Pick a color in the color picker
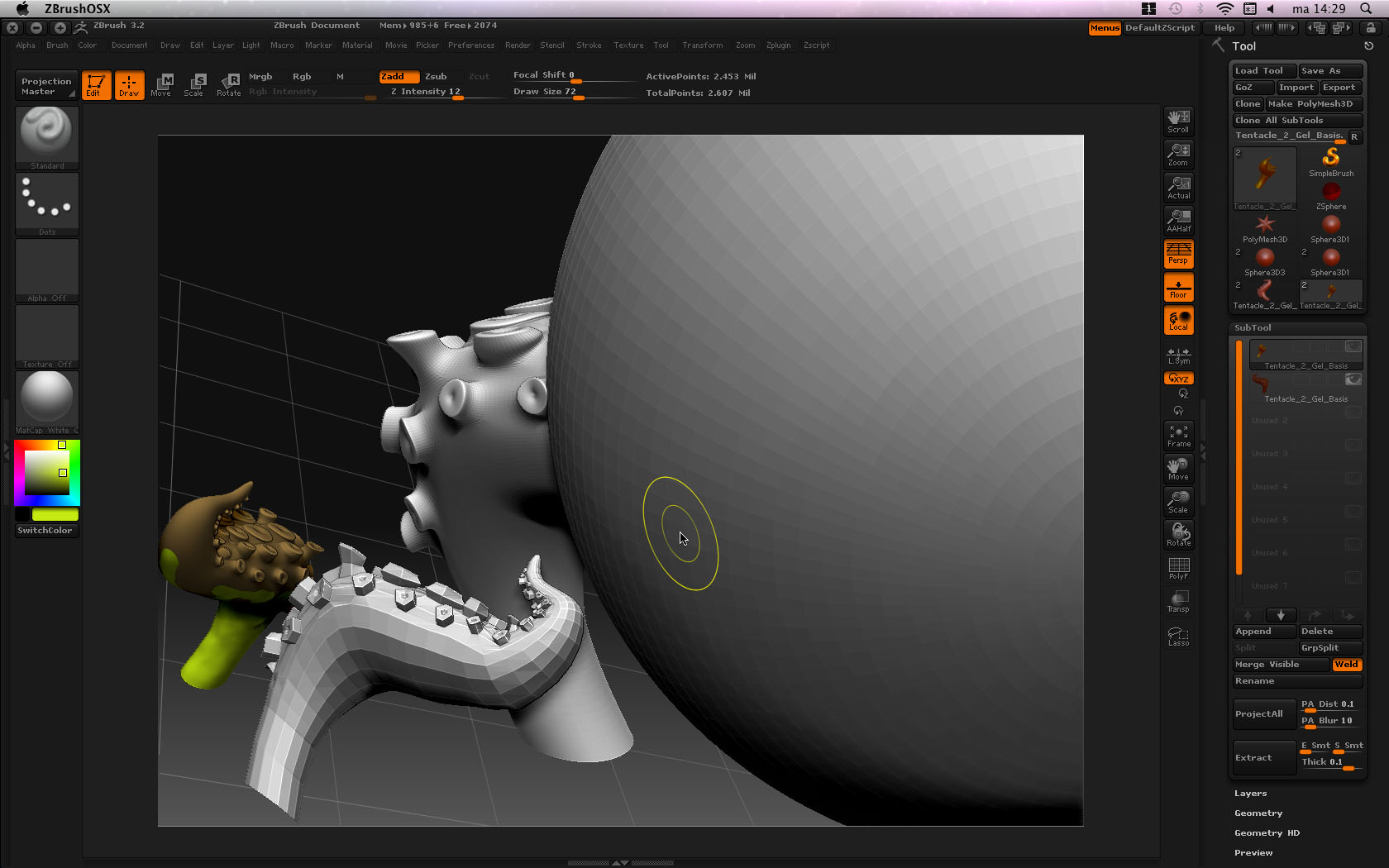The image size is (1389, 868). 47,472
